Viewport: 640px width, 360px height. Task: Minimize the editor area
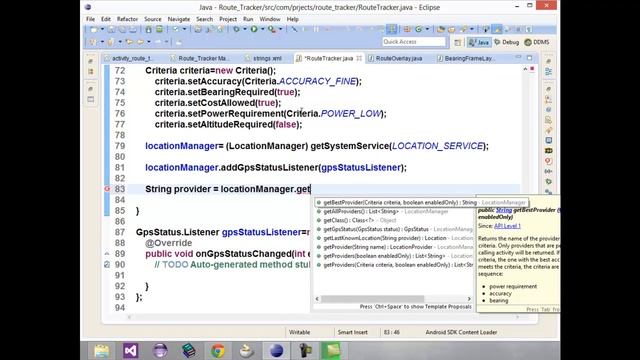(x=518, y=58)
